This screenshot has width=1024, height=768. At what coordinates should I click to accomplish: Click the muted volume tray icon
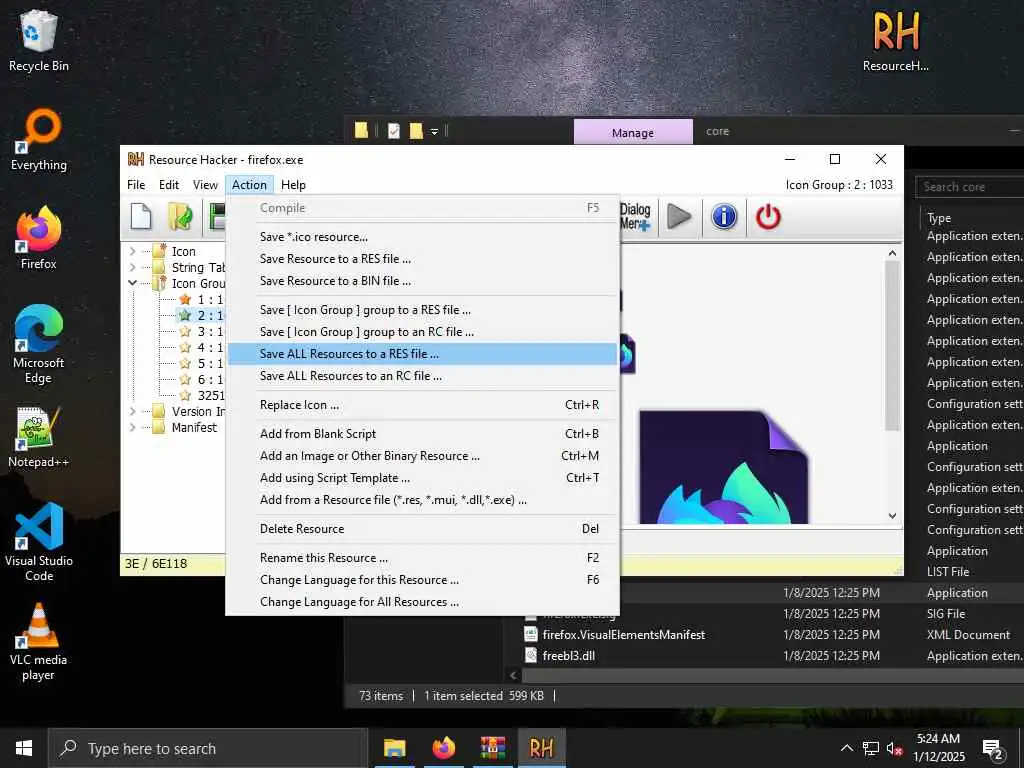point(894,748)
